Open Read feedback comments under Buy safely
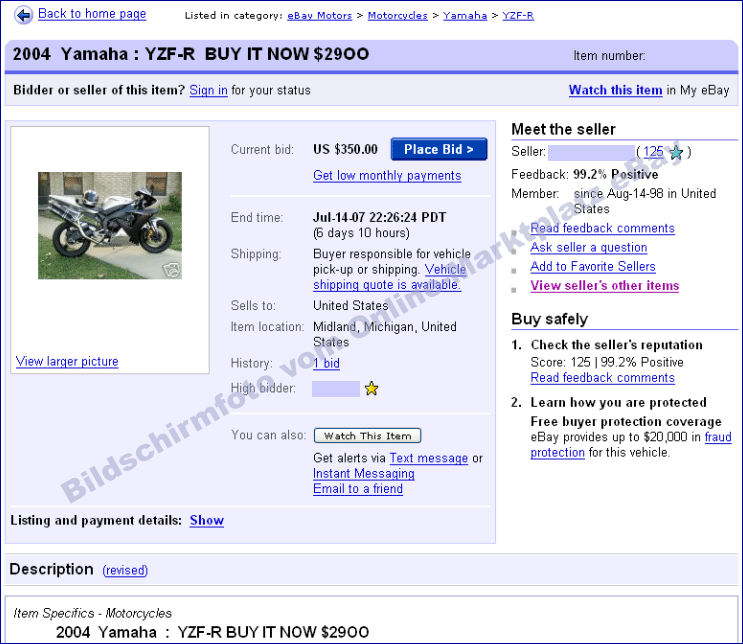Screen dimensions: 743x644 pyautogui.click(x=602, y=378)
